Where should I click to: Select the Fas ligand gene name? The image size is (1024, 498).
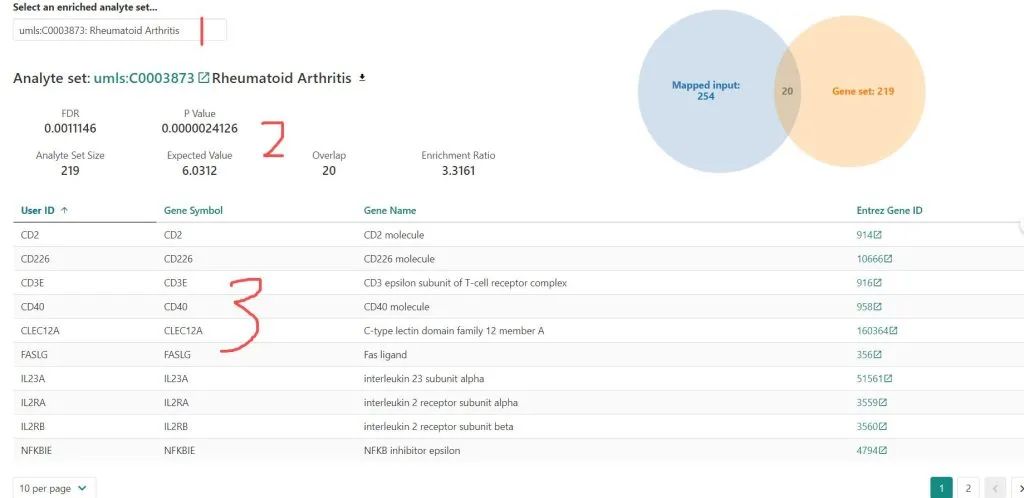pos(385,355)
